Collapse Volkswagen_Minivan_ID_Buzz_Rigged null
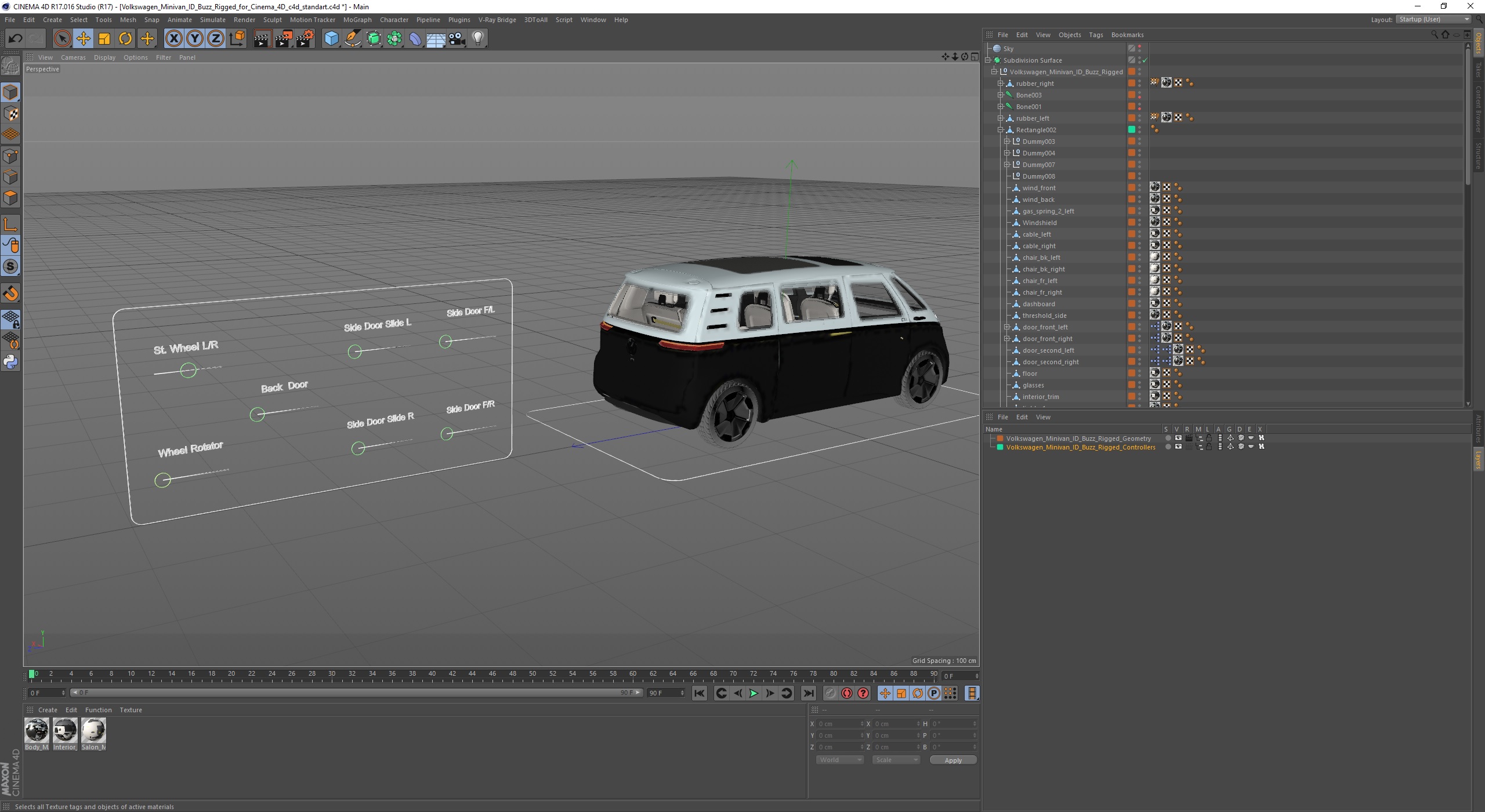The image size is (1485, 812). pyautogui.click(x=994, y=72)
